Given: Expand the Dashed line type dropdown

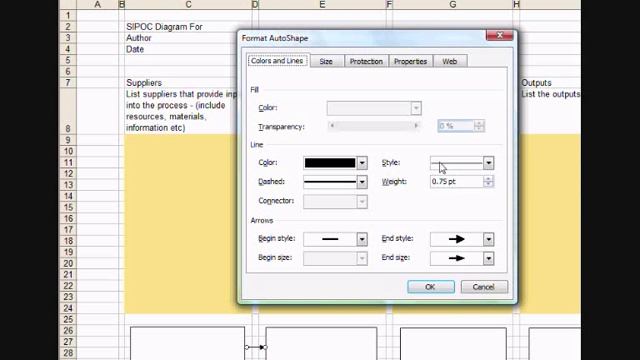Looking at the screenshot, I should [362, 182].
